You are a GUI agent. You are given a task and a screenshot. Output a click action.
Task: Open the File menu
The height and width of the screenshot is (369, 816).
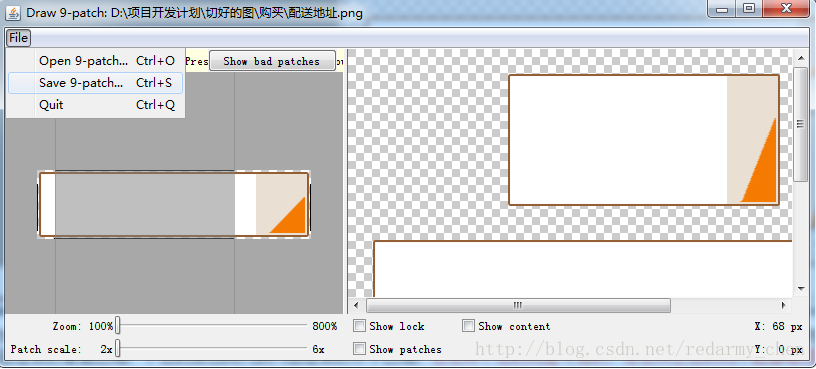tap(18, 38)
